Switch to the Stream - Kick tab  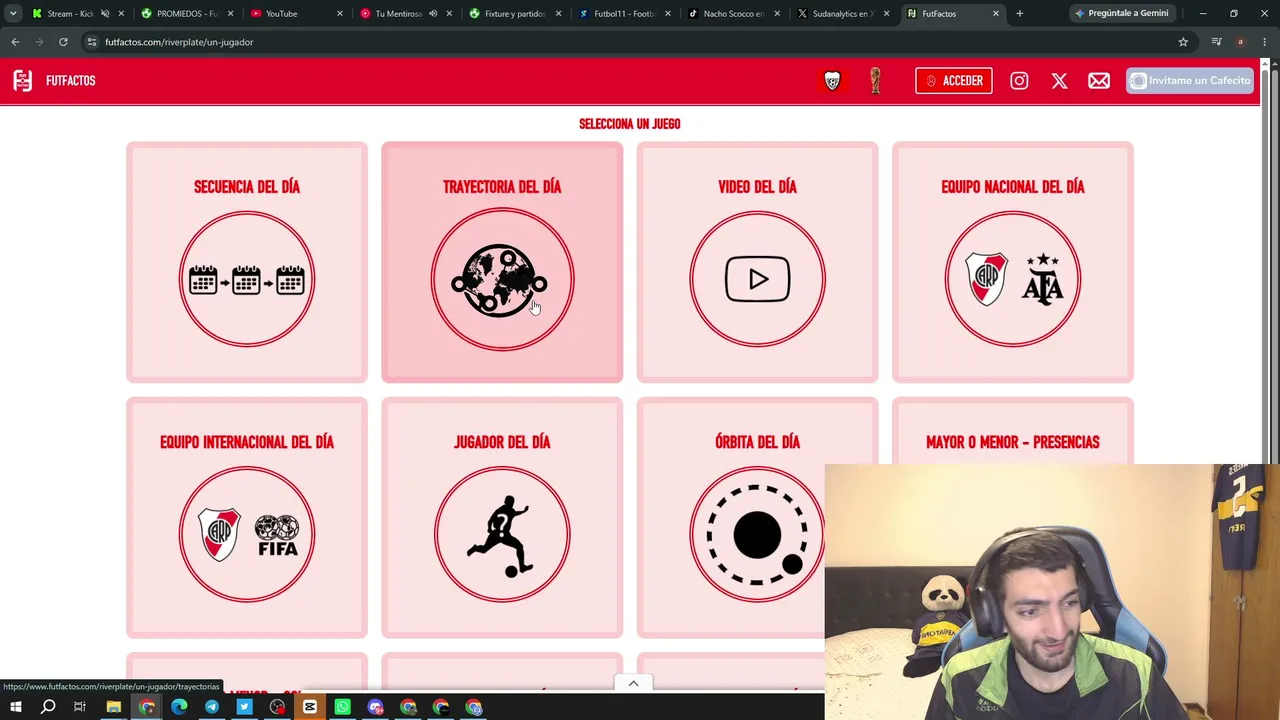(x=70, y=14)
